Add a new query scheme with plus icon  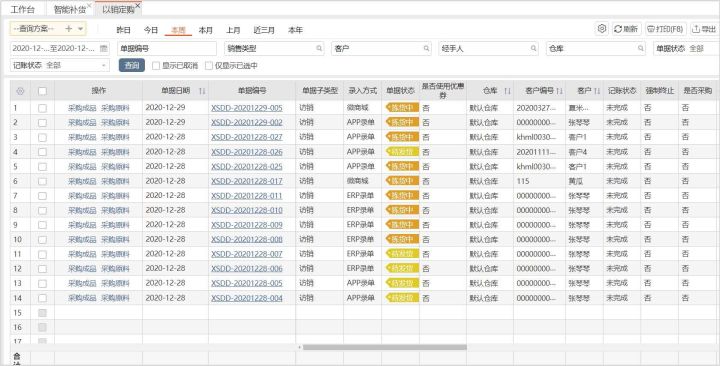click(x=68, y=29)
